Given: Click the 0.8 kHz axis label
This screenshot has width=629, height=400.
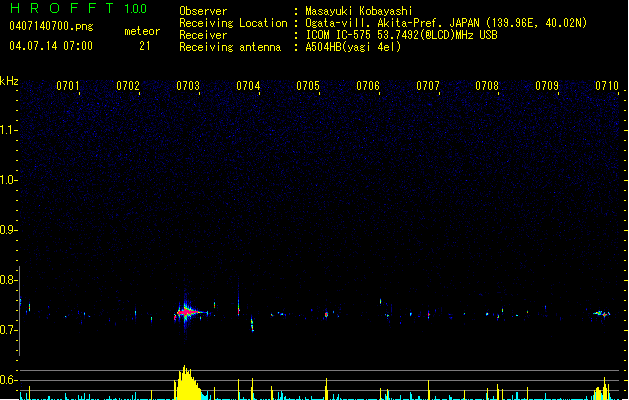Looking at the screenshot, I should coord(8,280).
